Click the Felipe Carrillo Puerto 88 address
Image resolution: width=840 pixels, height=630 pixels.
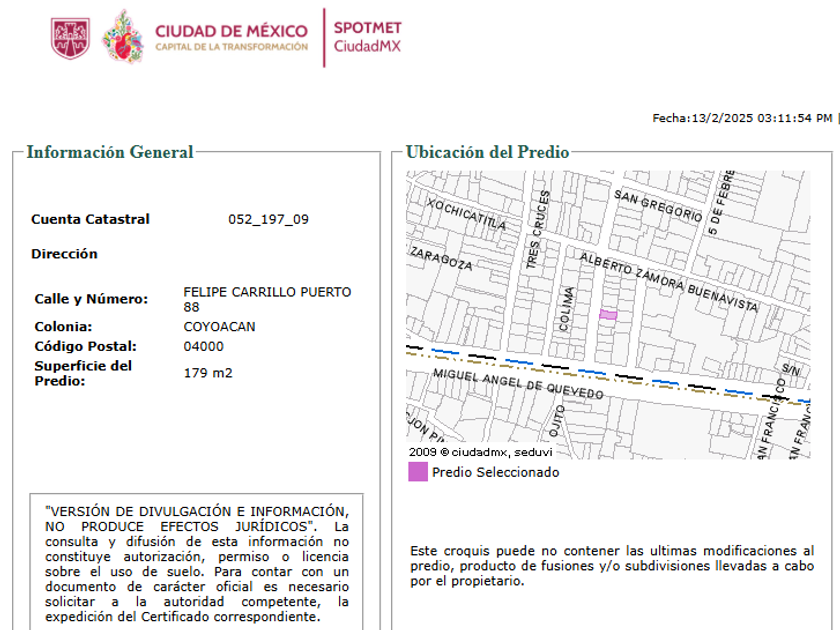[267, 299]
